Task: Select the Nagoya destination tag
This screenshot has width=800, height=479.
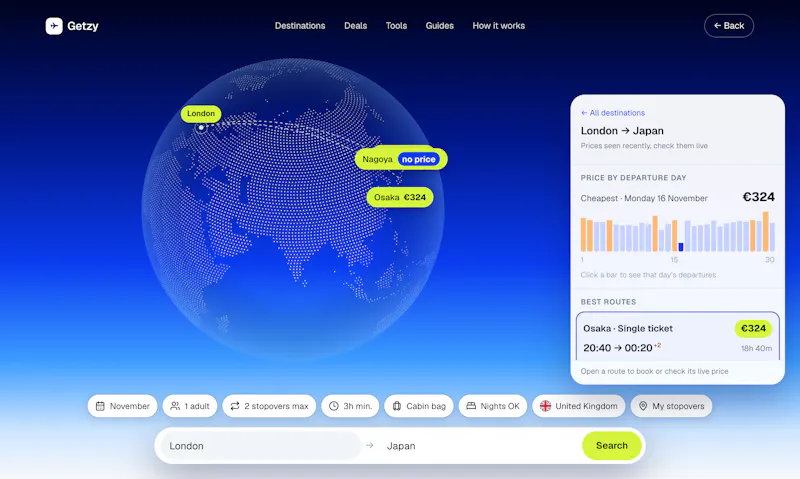Action: click(401, 159)
